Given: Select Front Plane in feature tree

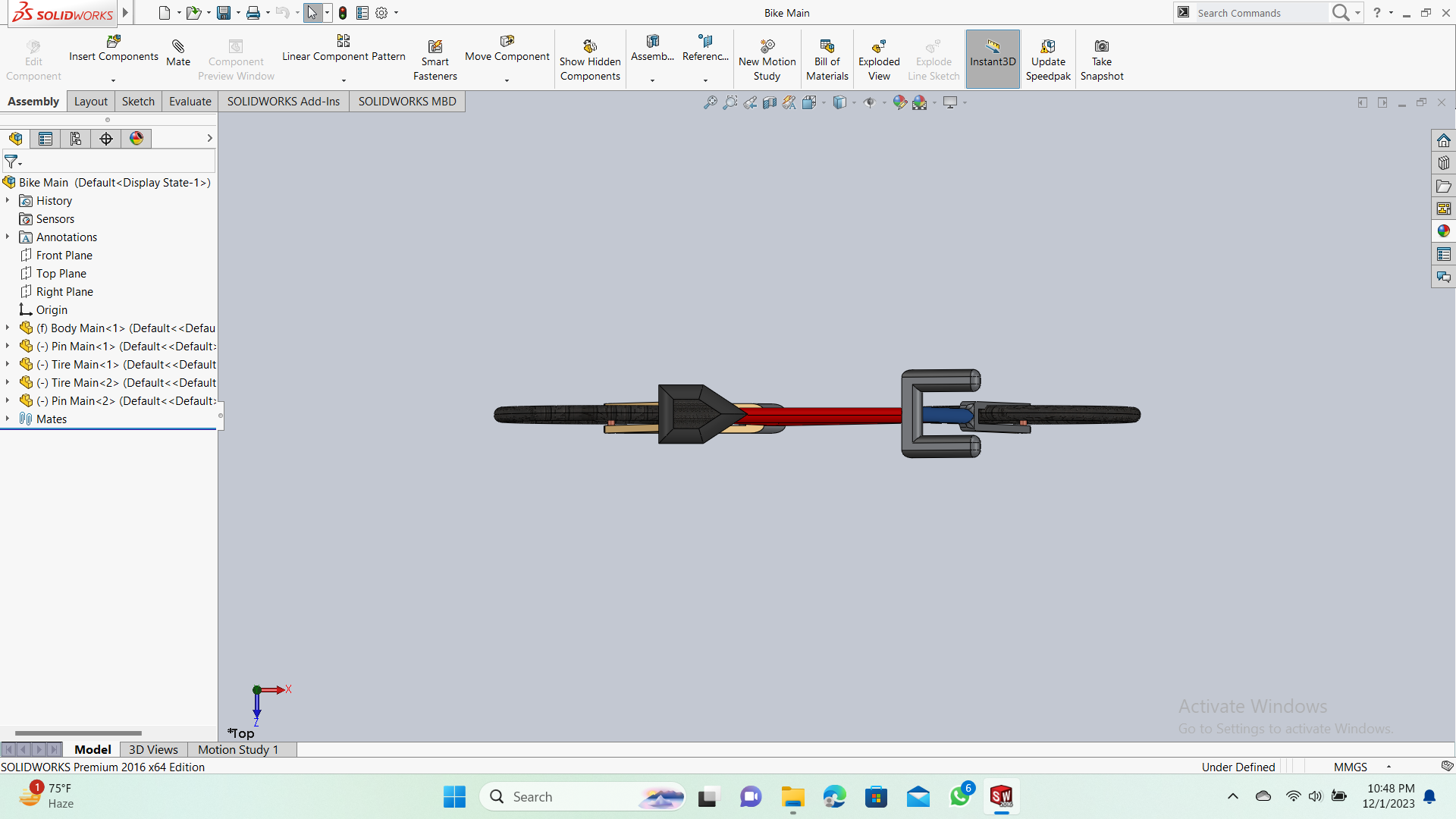Looking at the screenshot, I should coord(64,256).
